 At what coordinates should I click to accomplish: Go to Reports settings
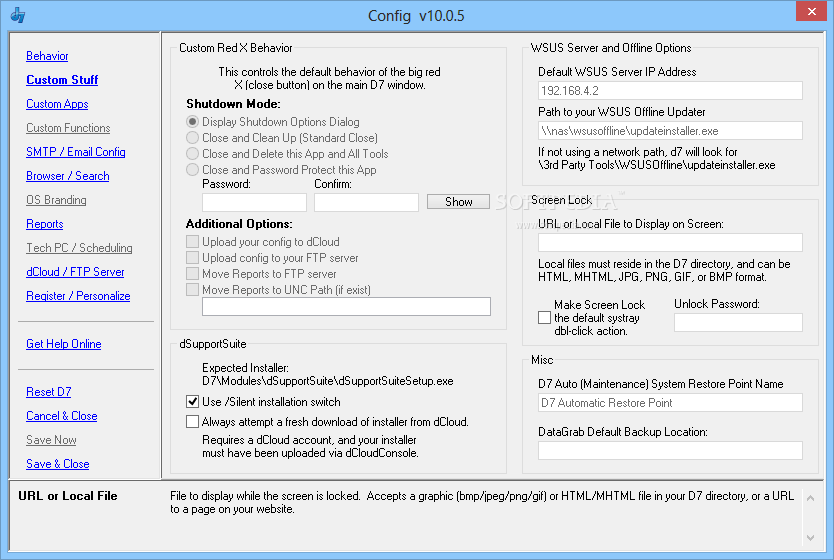point(45,224)
